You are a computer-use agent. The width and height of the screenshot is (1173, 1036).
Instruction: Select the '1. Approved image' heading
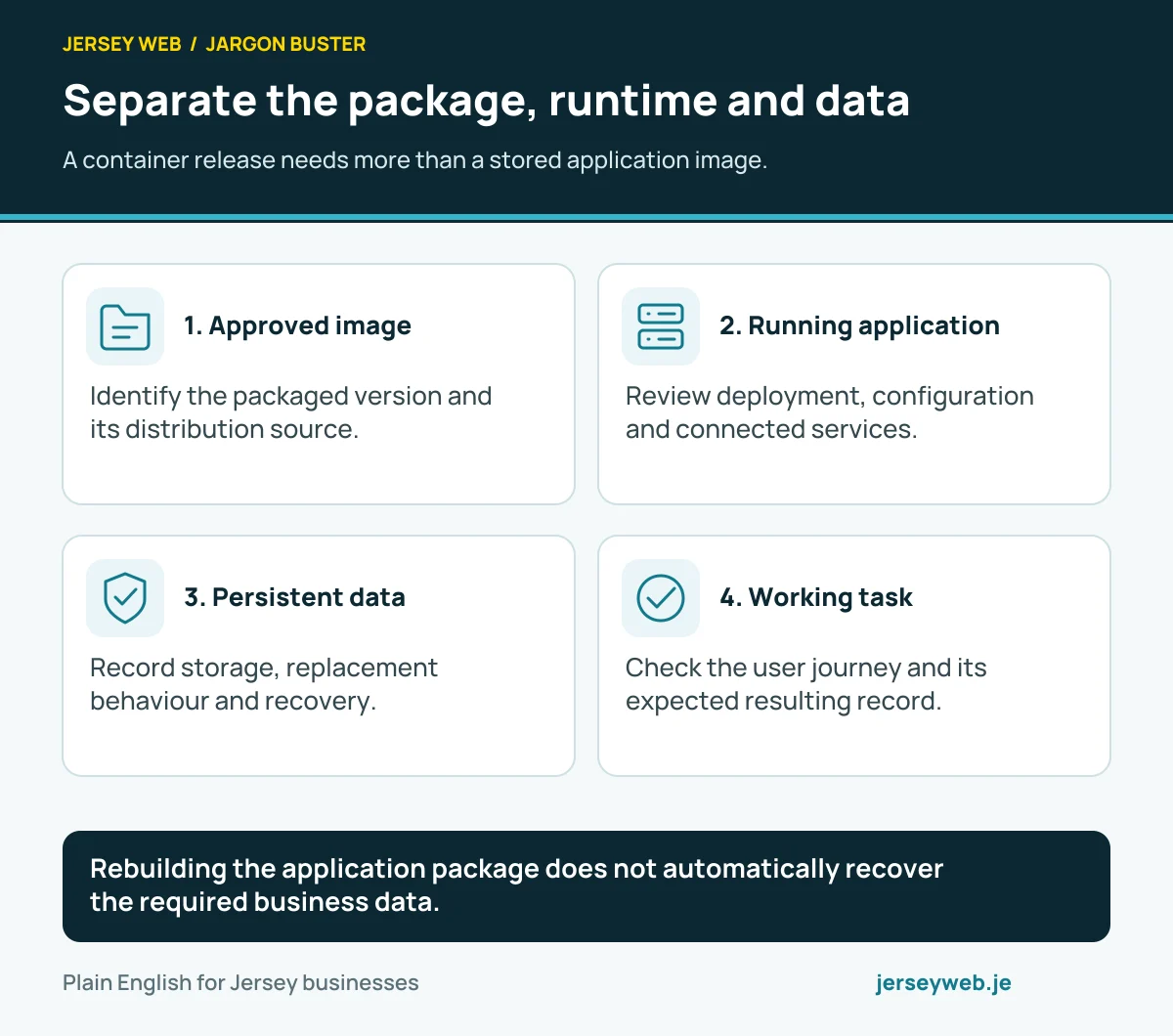click(297, 325)
